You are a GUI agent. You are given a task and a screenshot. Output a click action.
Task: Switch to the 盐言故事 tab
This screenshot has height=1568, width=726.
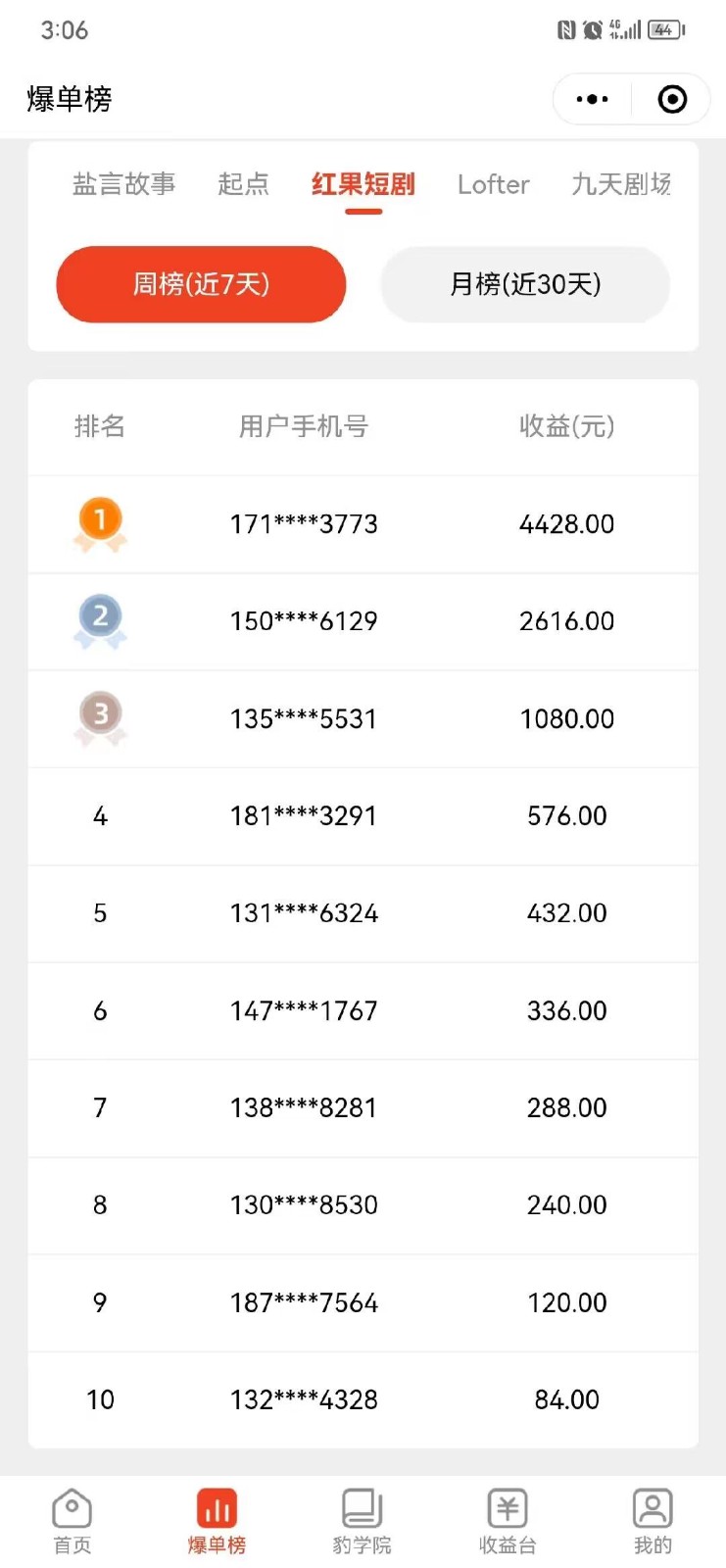pos(124,184)
